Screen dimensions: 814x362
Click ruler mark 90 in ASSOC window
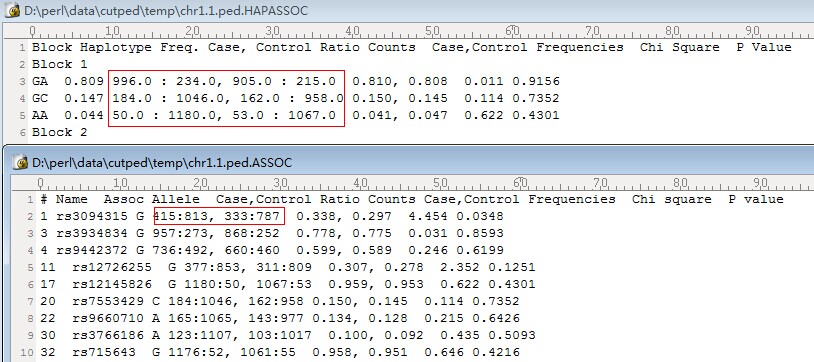(x=760, y=183)
